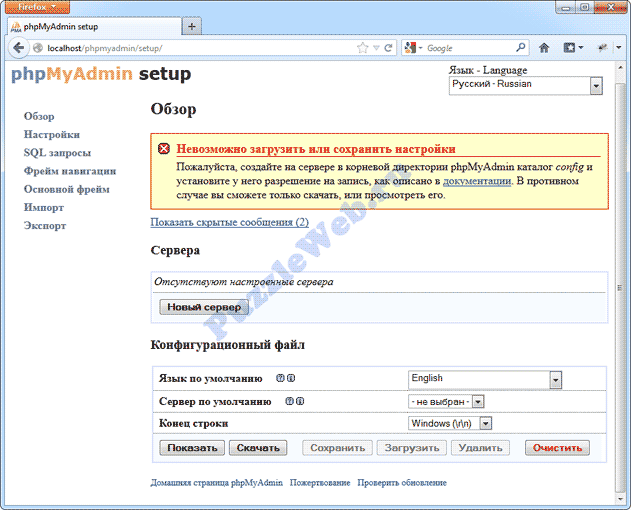Click the vertical scrollbar down arrow
Viewport: 631px width, 510px height.
[x=621, y=500]
